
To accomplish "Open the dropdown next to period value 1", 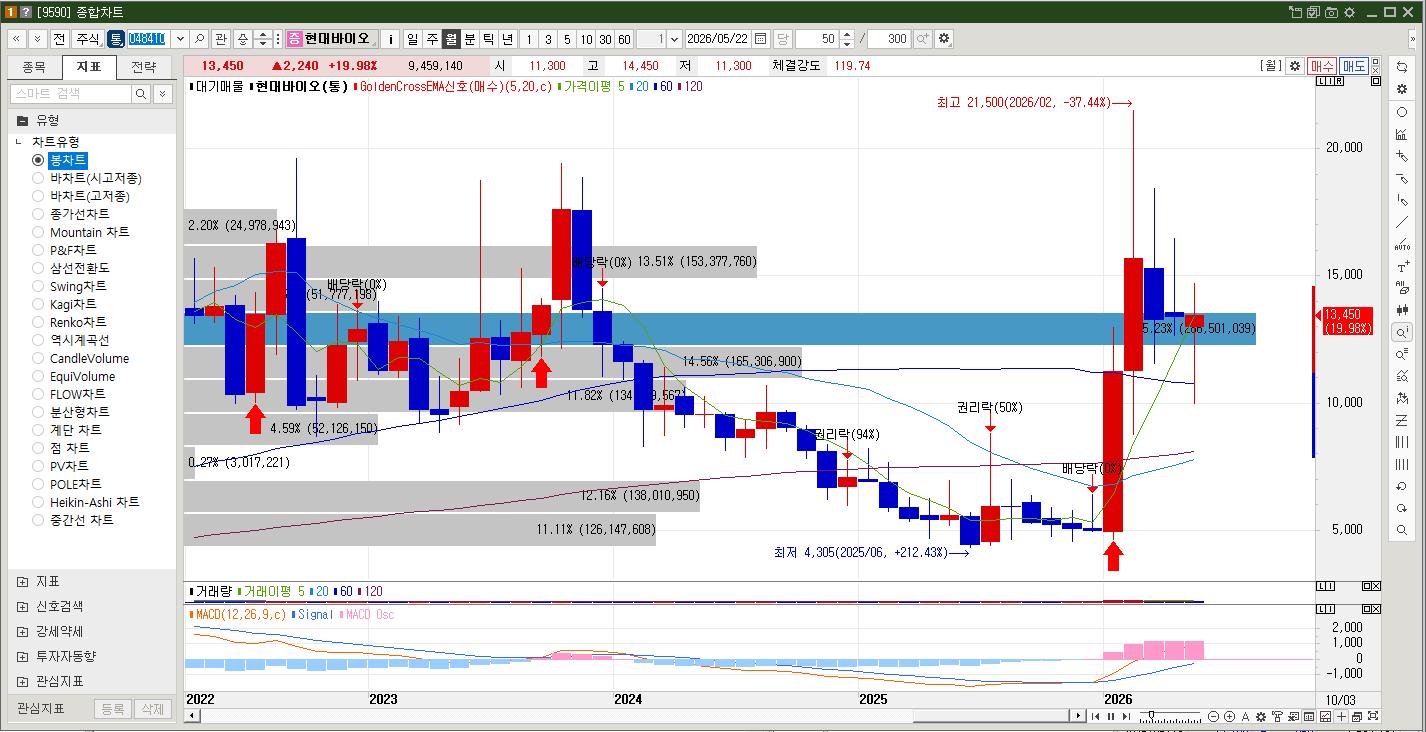I will pyautogui.click(x=674, y=39).
